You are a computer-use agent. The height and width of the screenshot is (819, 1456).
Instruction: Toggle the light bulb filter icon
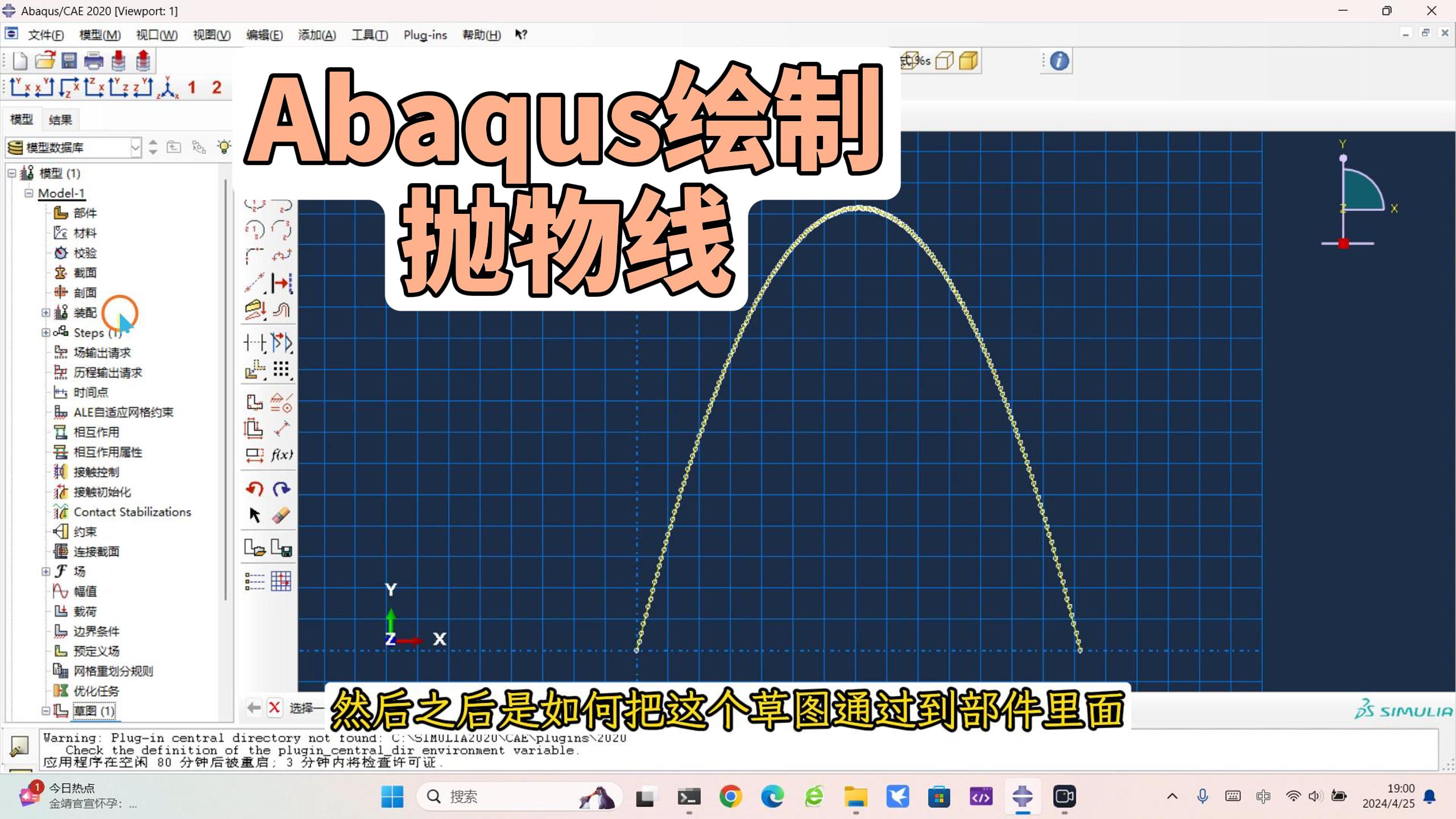point(224,147)
